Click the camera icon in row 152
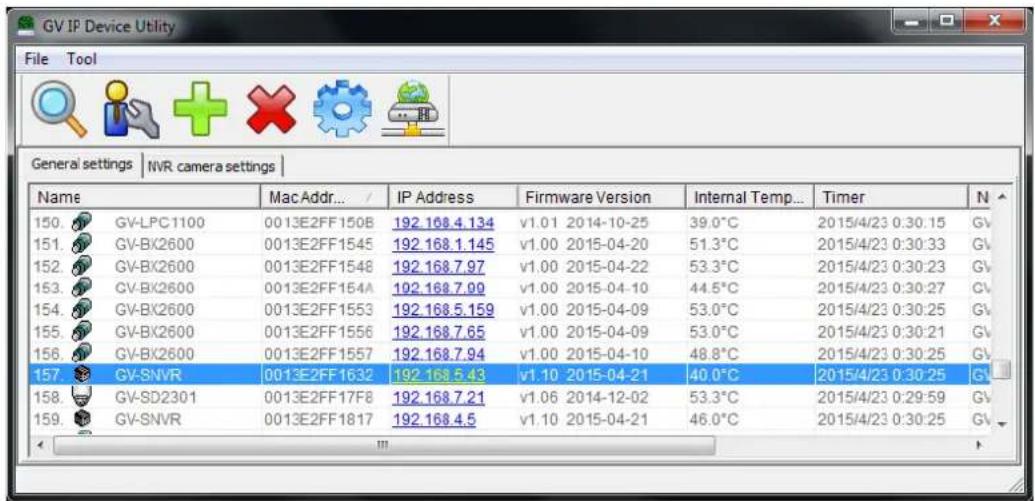1035x501 pixels. click(82, 266)
